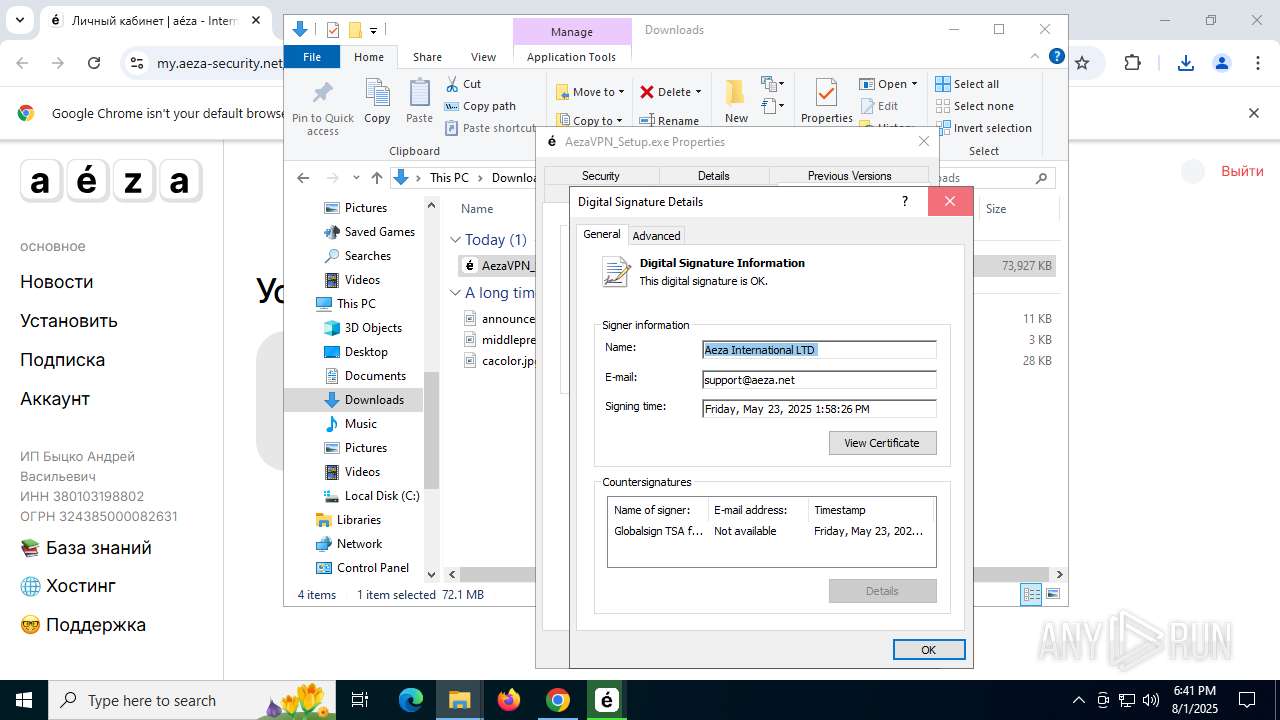Click the Signing time field
Viewport: 1280px width, 720px height.
[819, 409]
